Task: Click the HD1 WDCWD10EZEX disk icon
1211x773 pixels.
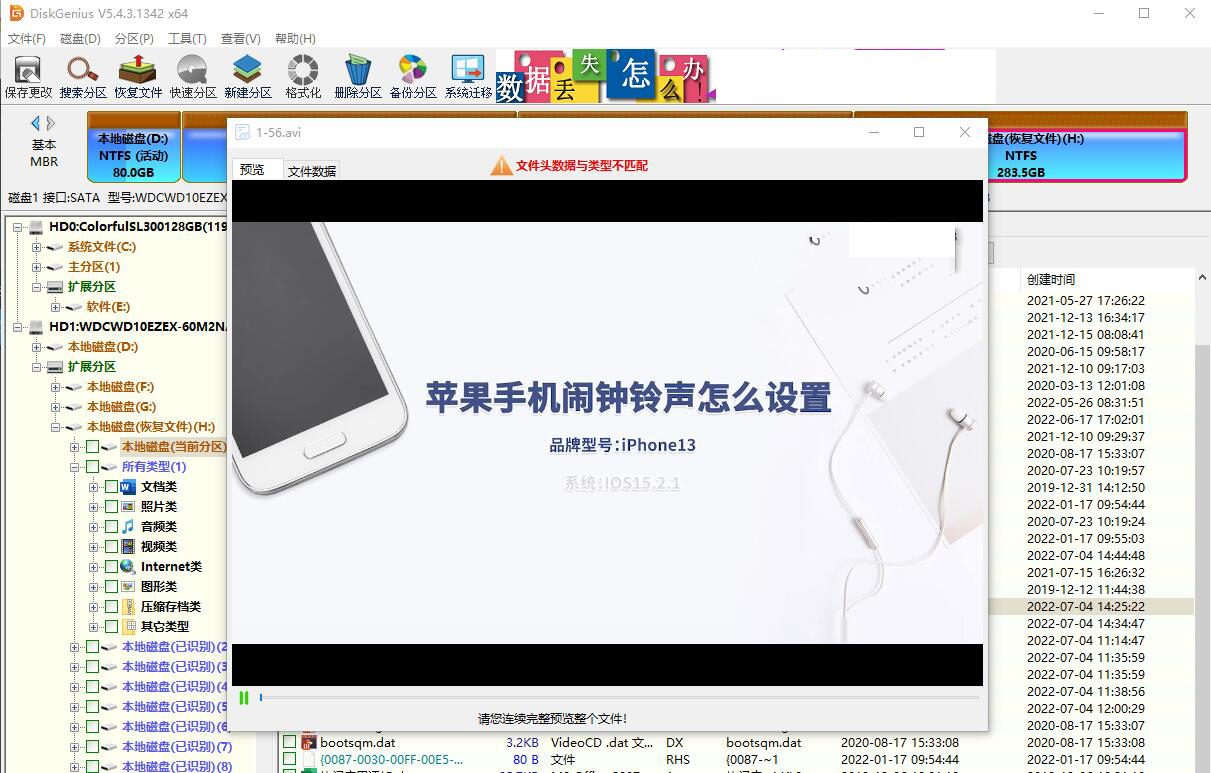Action: coord(36,327)
